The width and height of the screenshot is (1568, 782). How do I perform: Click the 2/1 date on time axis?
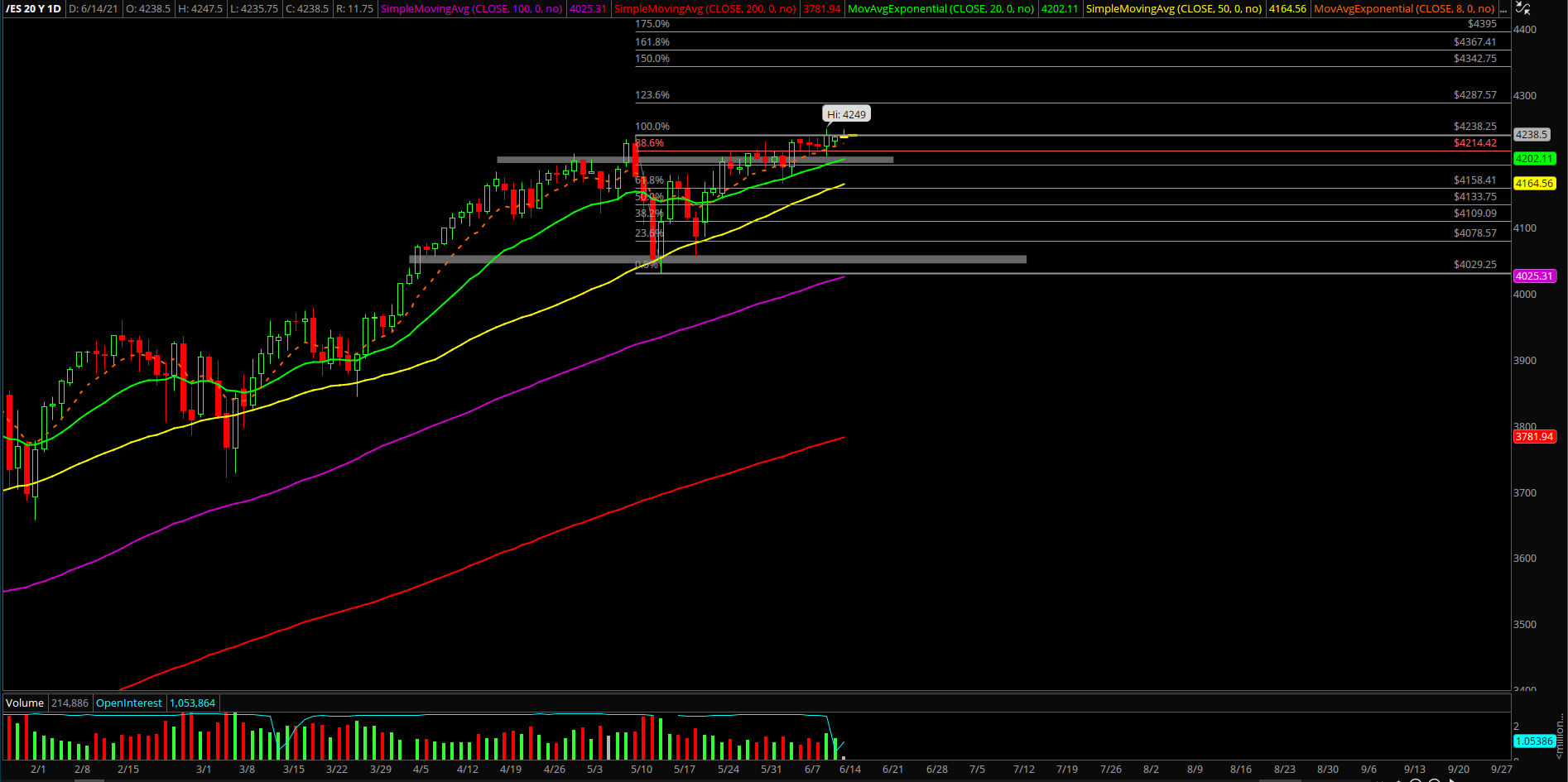(x=38, y=770)
